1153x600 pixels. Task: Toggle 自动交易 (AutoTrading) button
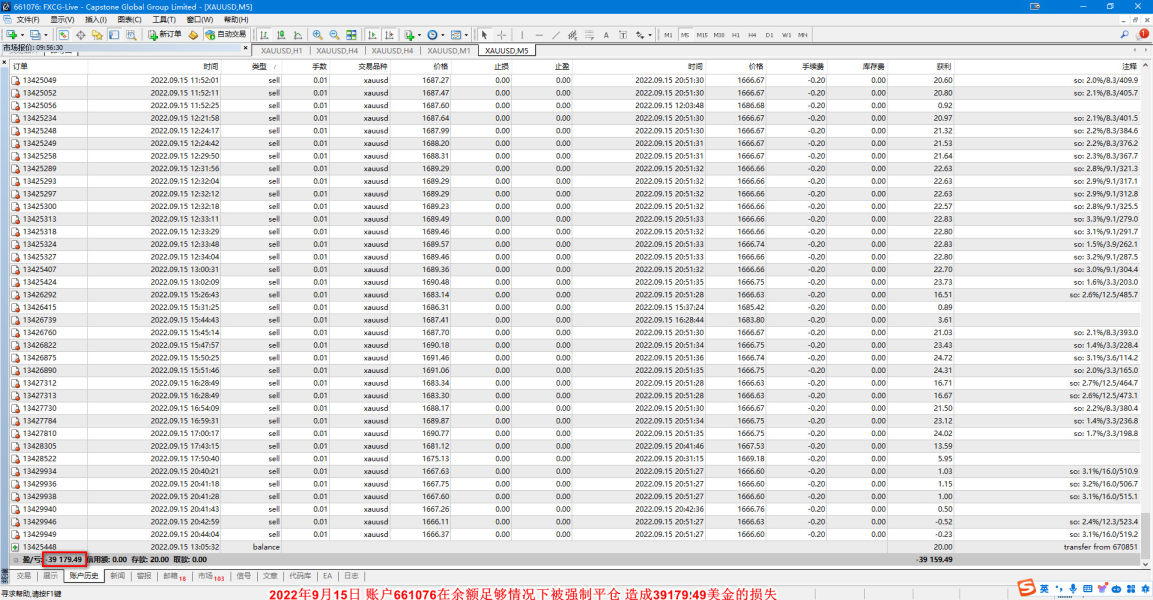click(224, 34)
